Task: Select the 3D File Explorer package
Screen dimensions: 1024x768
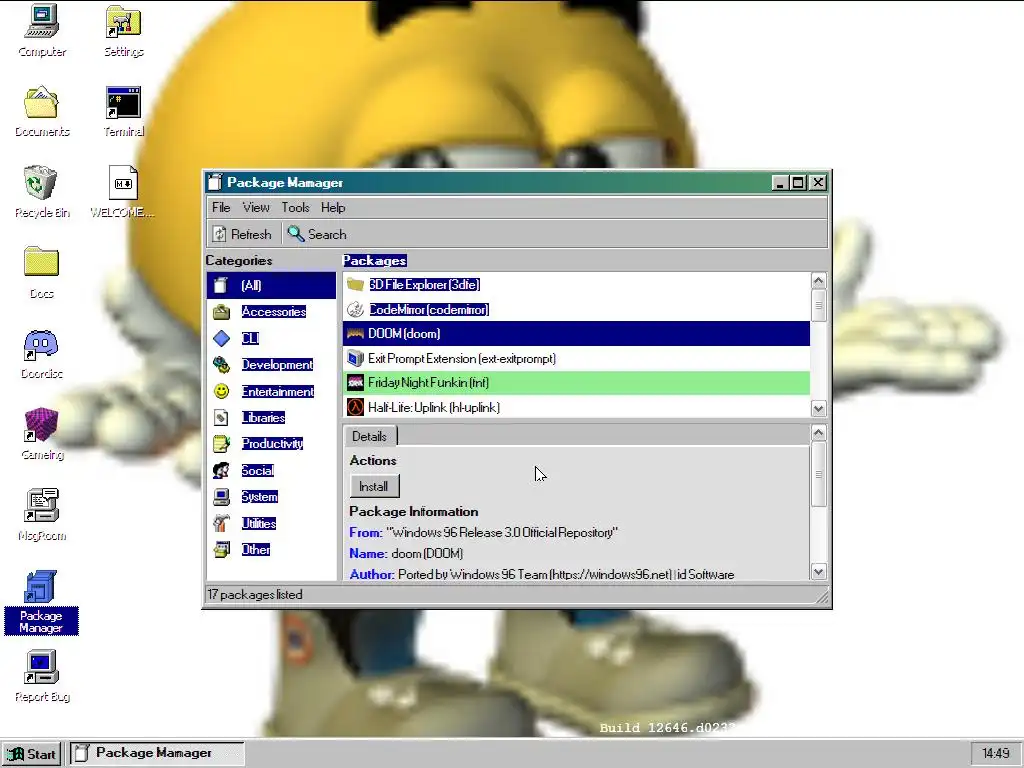Action: pyautogui.click(x=577, y=285)
